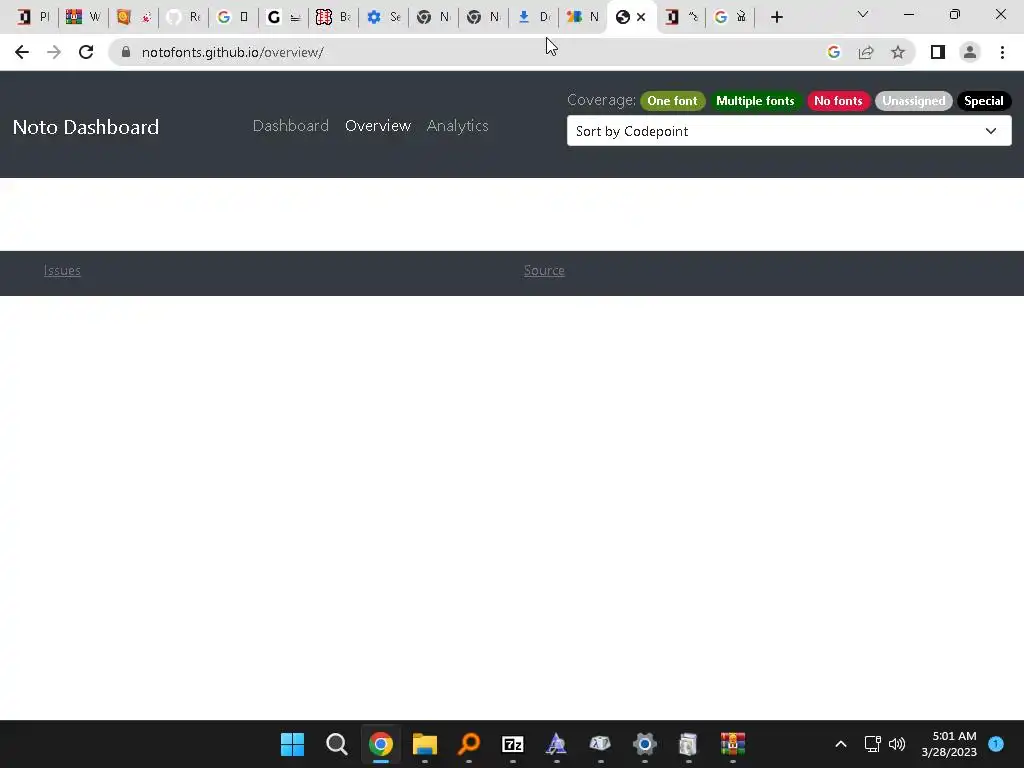Open the Source footer link
The image size is (1024, 768).
pos(544,270)
